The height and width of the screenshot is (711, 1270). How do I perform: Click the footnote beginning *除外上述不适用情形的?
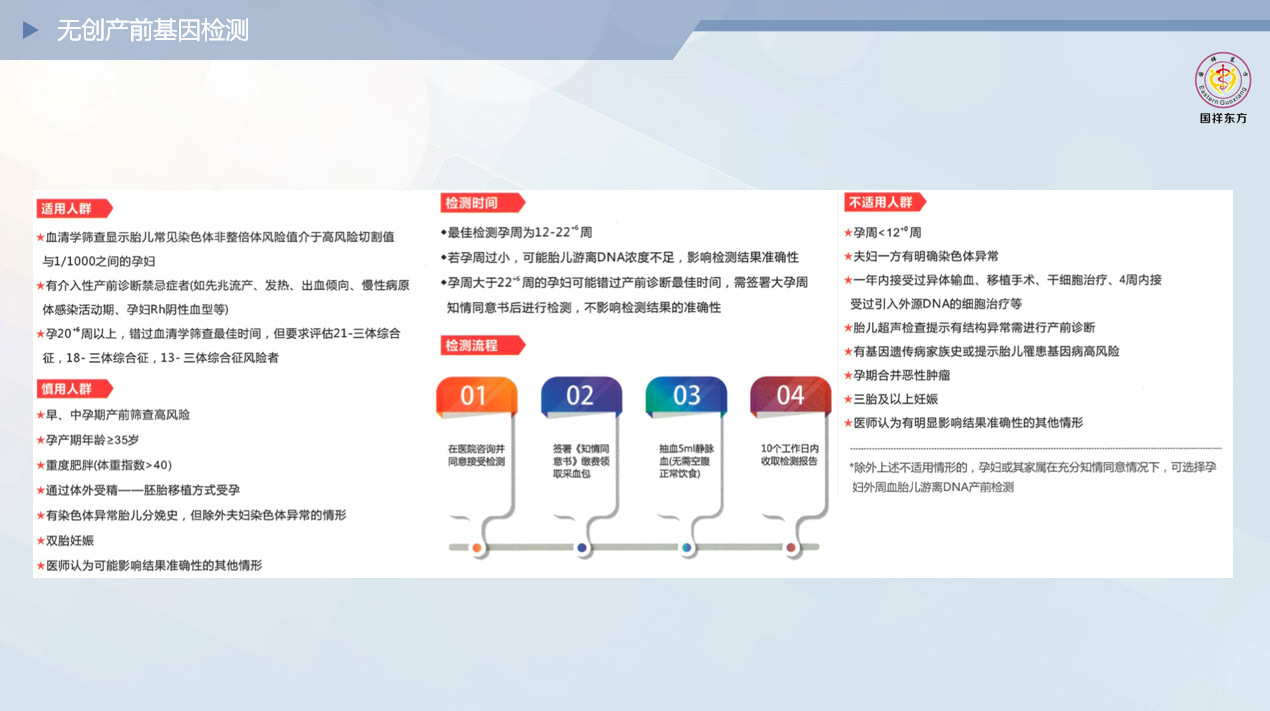click(1033, 477)
